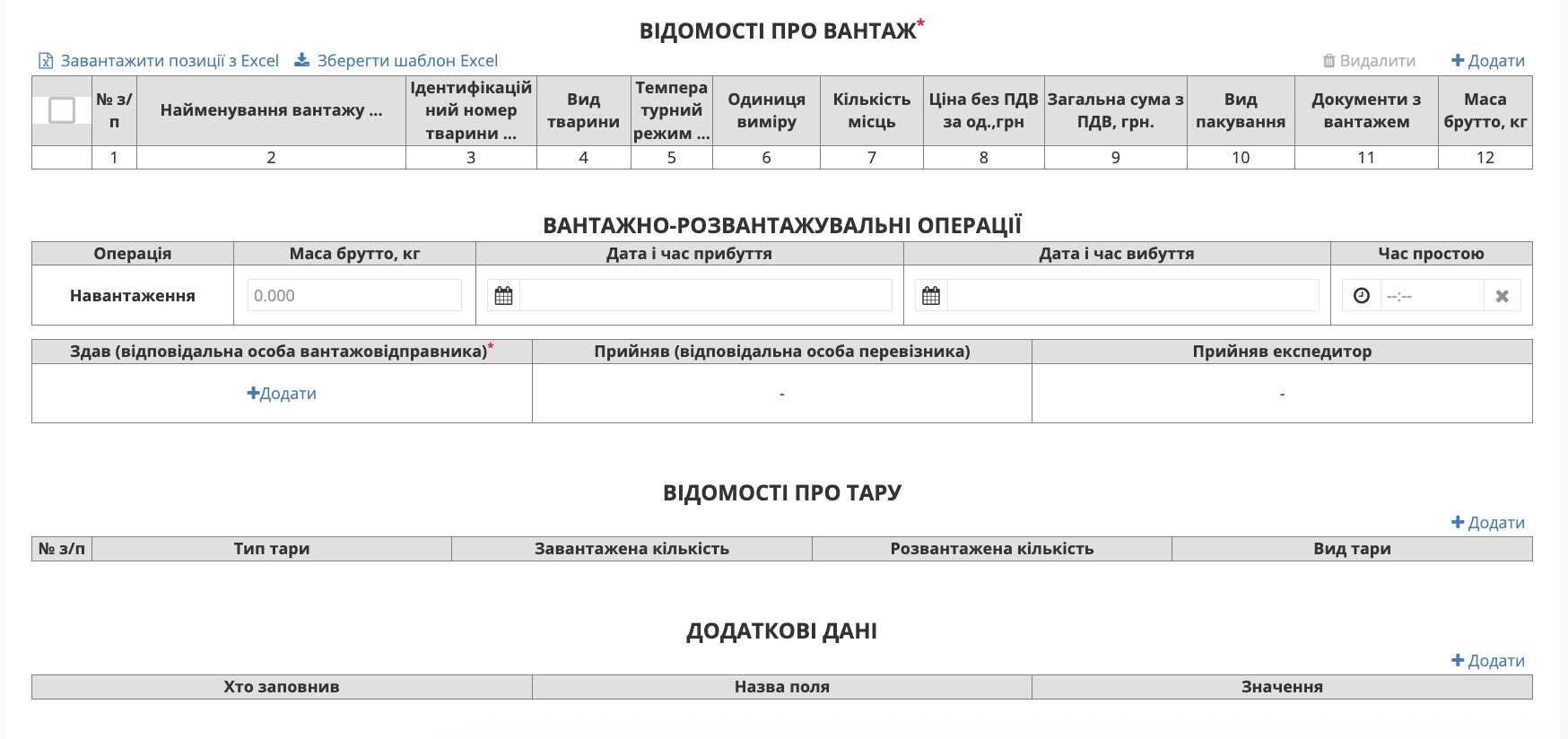Click 'Зберегти шаблон Excel' link
1568x739 pixels.
pos(396,61)
